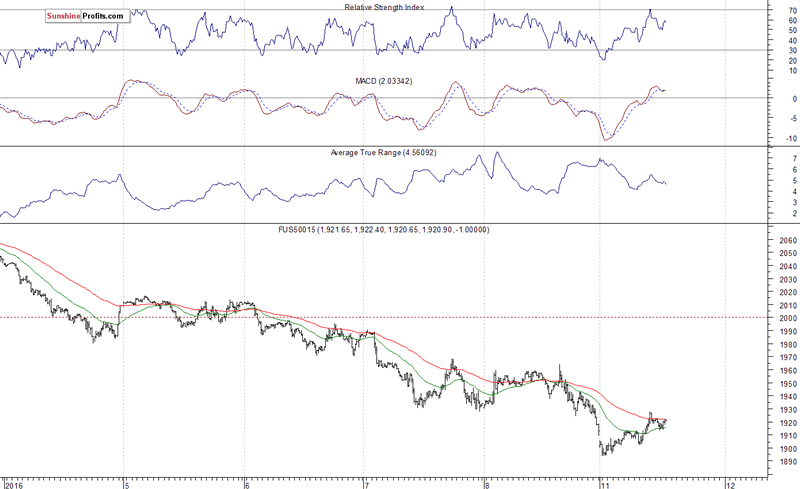The width and height of the screenshot is (800, 489).
Task: Click the 1890 price axis label
Action: [788, 462]
